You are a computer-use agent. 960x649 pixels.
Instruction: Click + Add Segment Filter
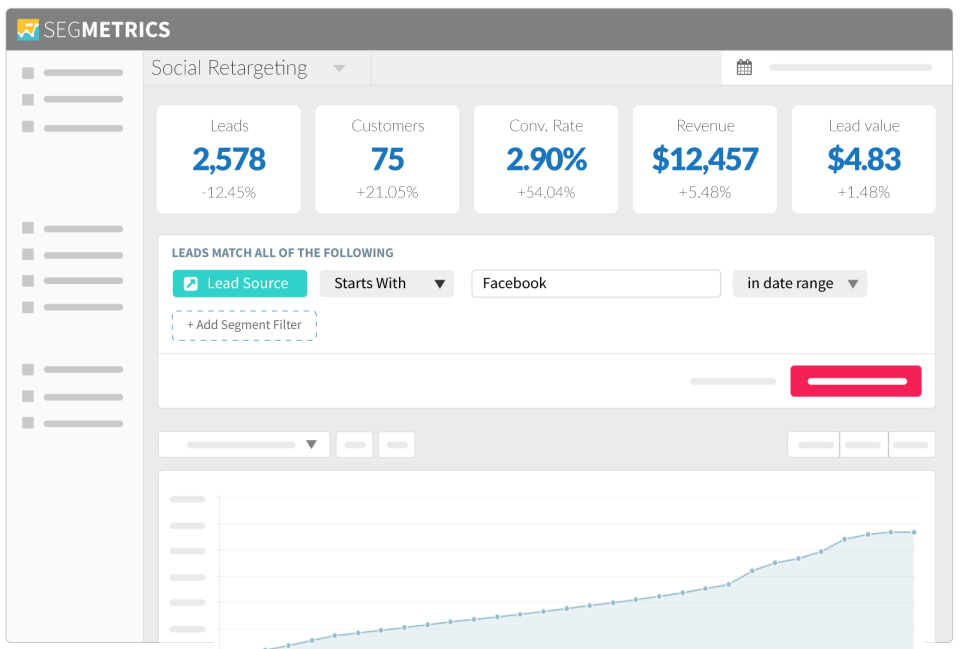click(244, 325)
